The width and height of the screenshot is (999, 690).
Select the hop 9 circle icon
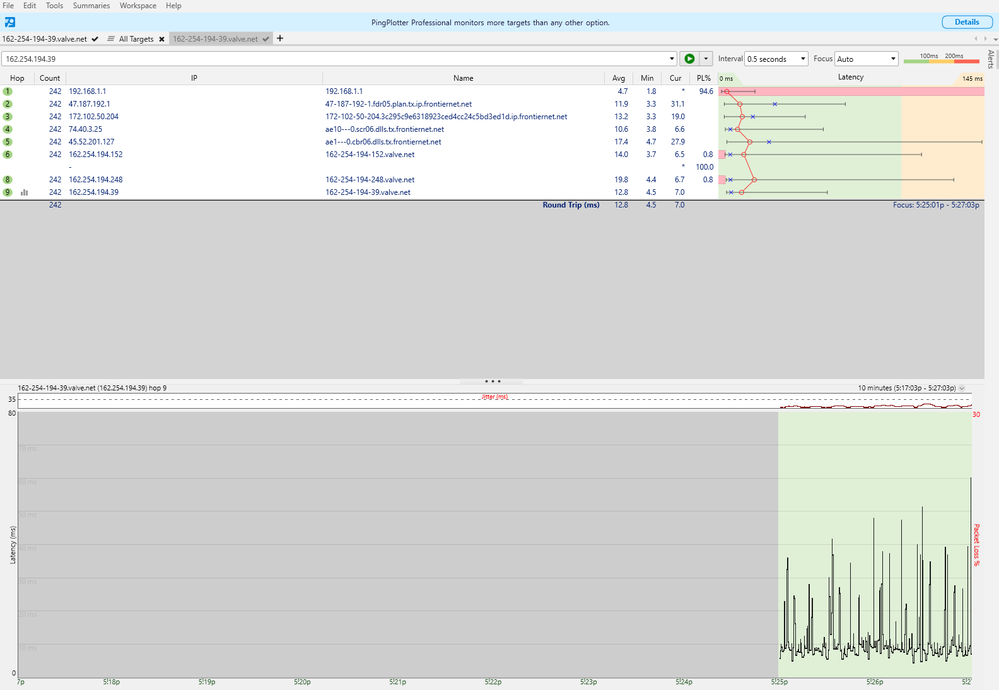coord(8,192)
